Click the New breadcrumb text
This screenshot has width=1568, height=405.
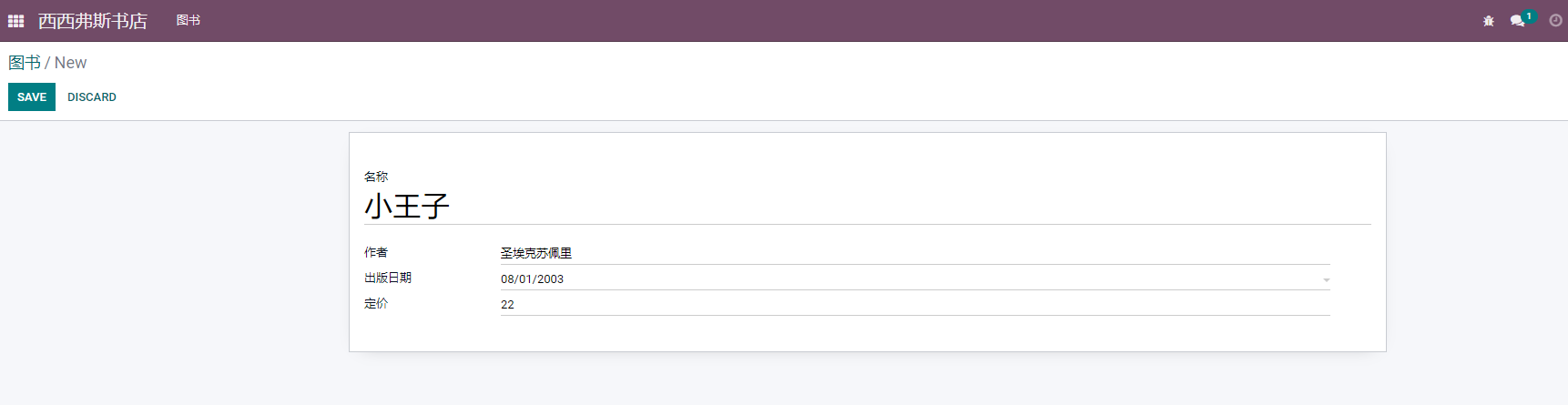[71, 63]
